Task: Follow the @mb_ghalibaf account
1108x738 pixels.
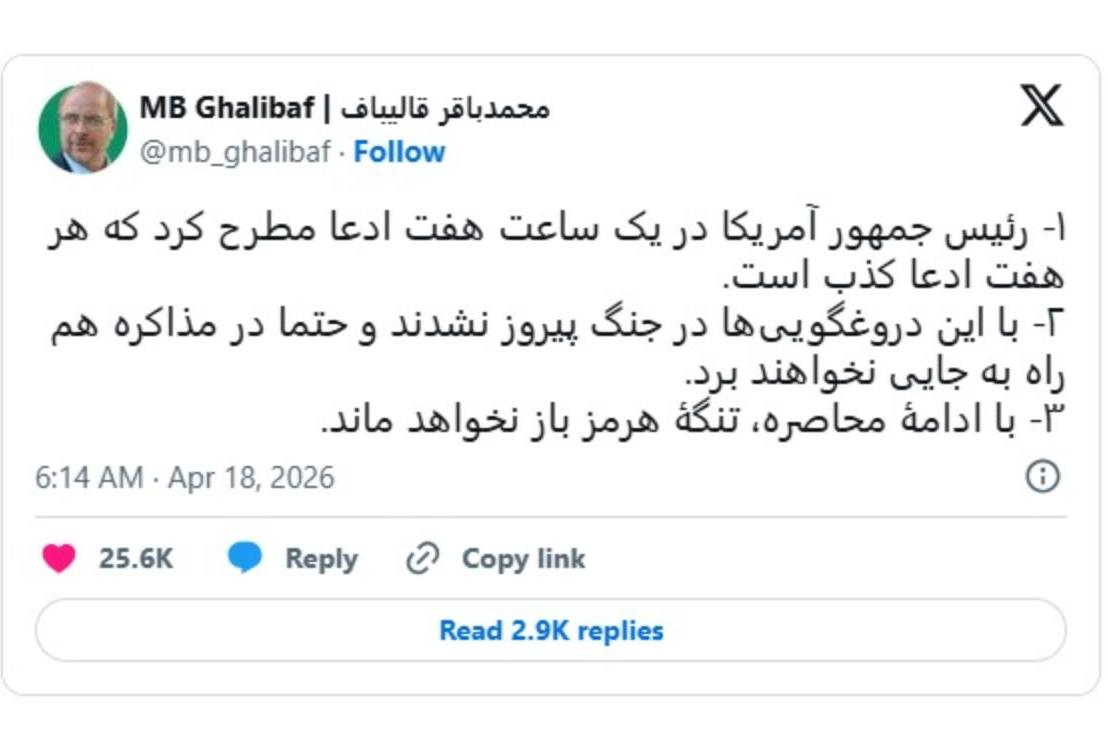Action: 399,152
